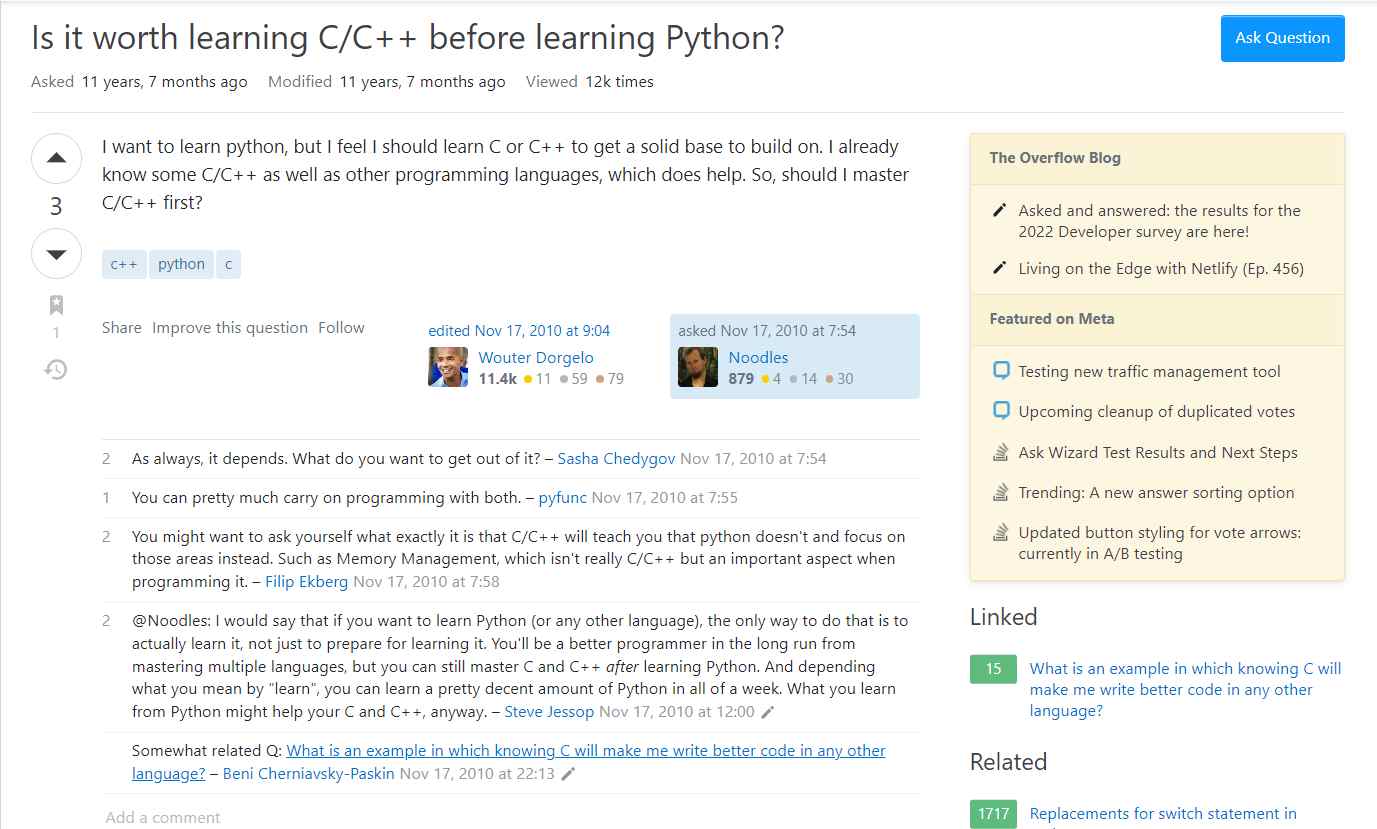
Task: Upvote the question
Action: (x=56, y=158)
